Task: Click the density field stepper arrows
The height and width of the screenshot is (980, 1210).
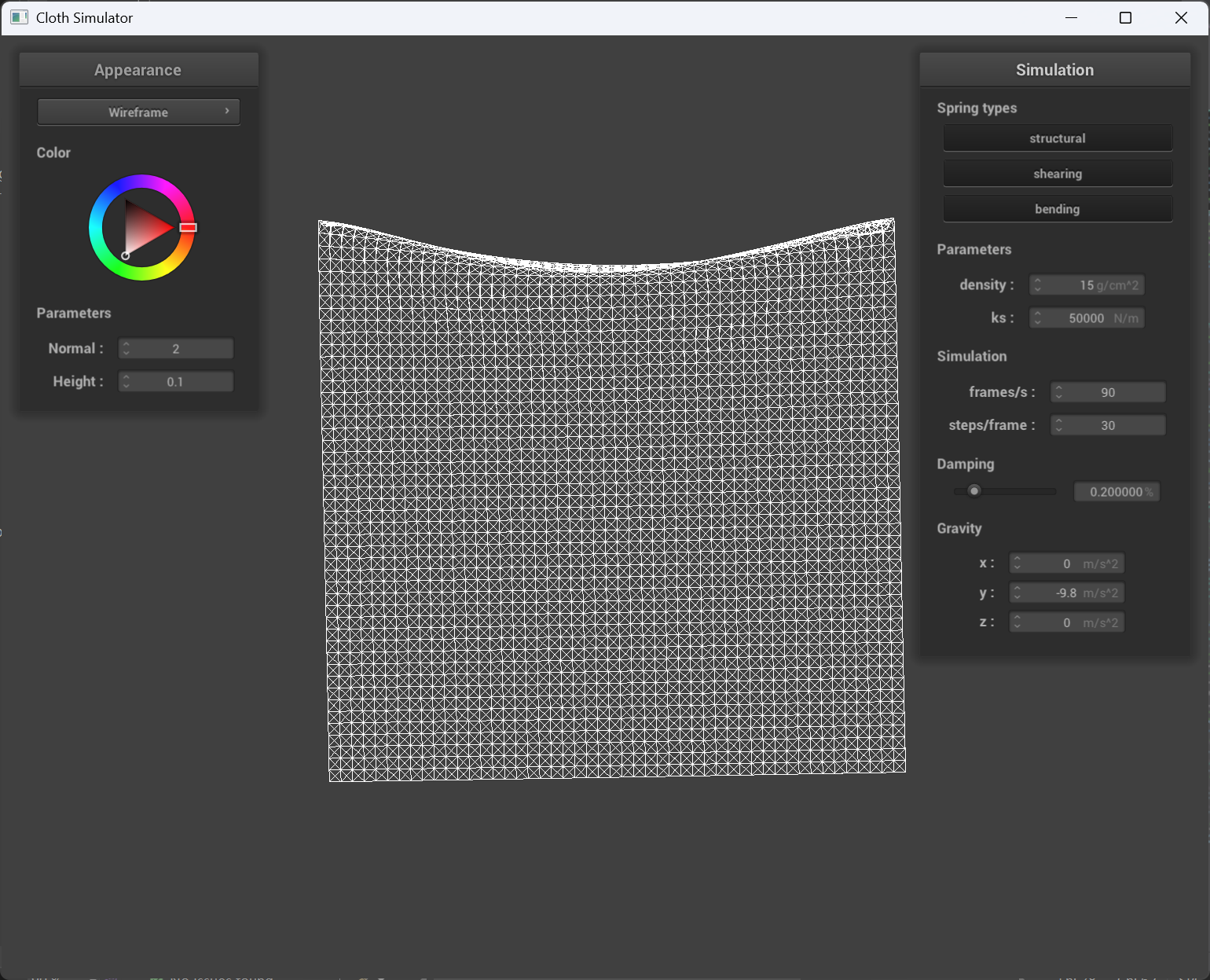Action: click(1038, 285)
